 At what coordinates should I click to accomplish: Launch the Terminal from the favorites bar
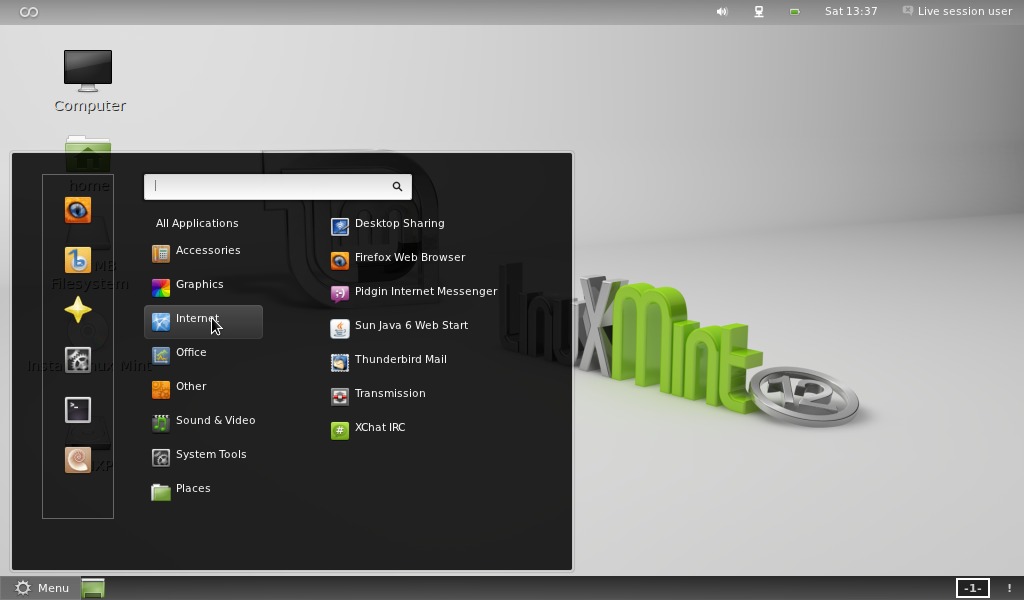pos(78,410)
